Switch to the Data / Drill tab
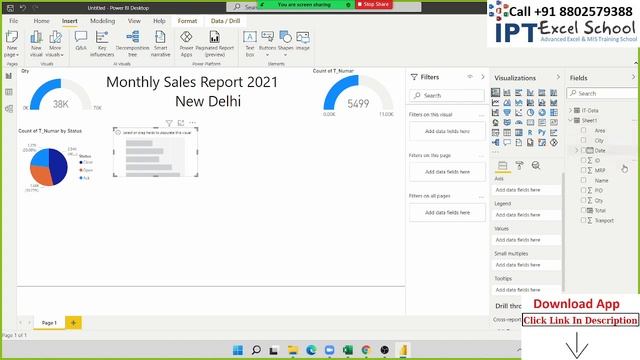 pos(225,21)
